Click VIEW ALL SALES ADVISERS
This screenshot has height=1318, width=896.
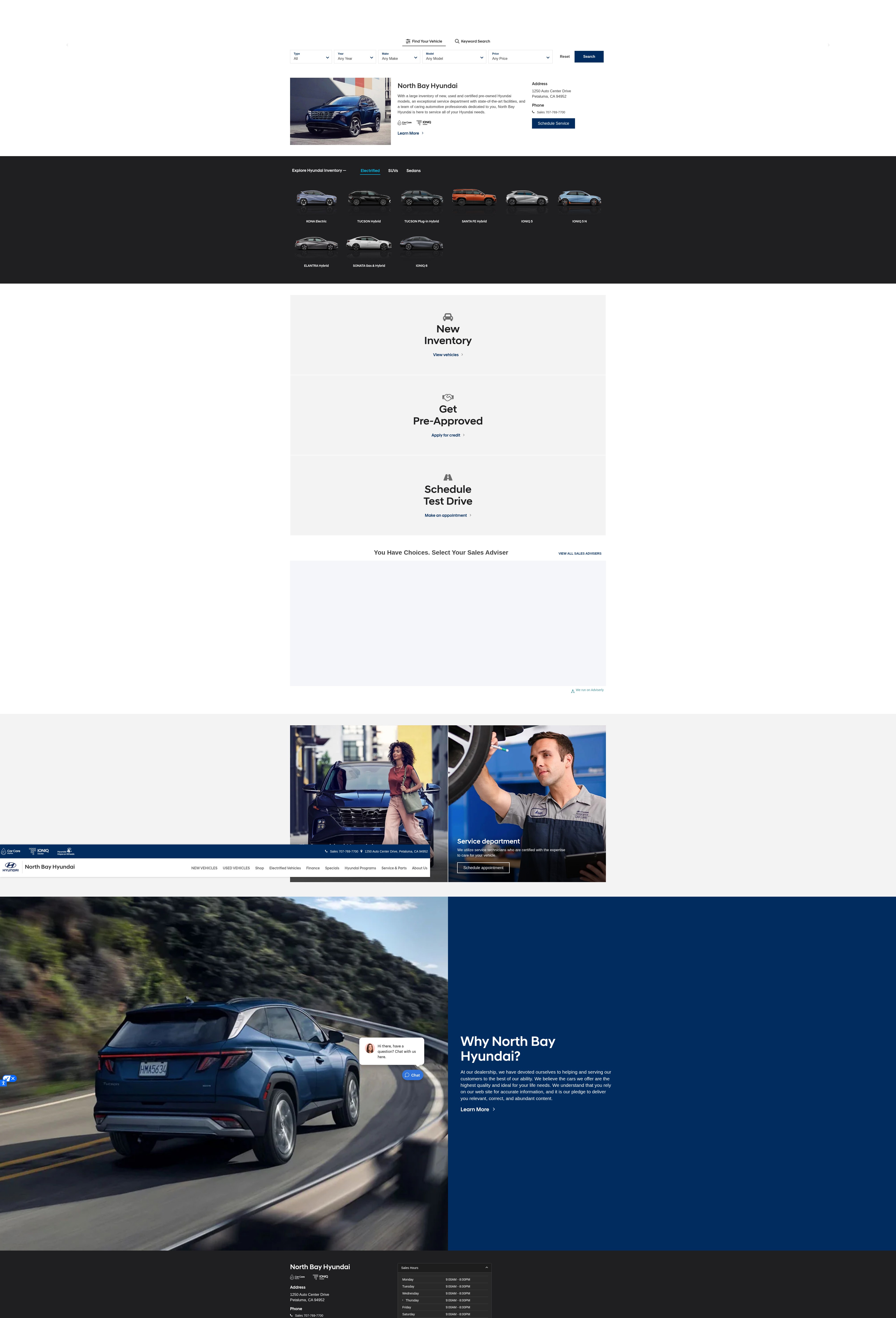pos(579,553)
